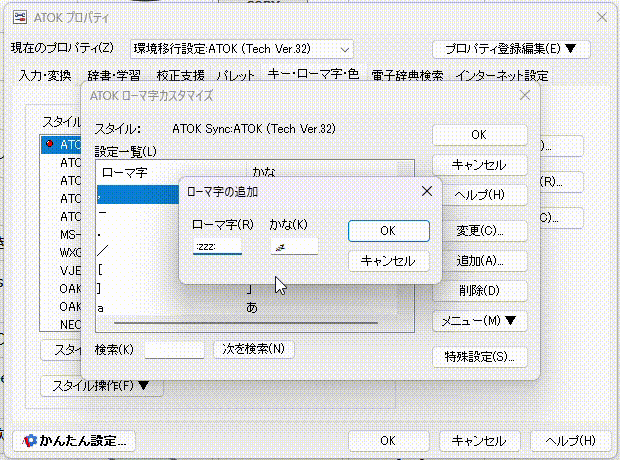Open the メニュー(M) dropdown
The width and height of the screenshot is (620, 460).
click(479, 321)
